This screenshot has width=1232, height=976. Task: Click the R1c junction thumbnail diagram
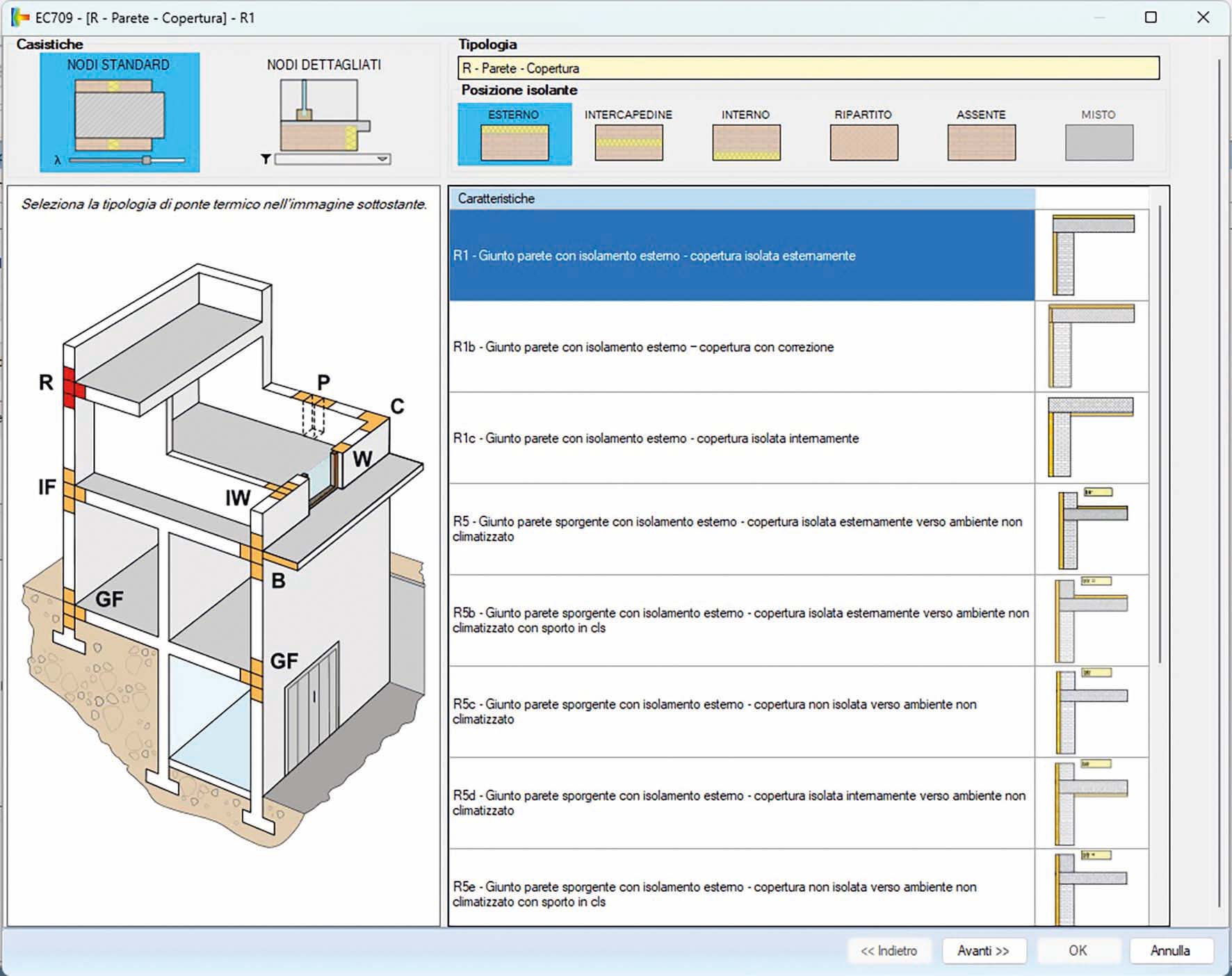(x=1090, y=437)
